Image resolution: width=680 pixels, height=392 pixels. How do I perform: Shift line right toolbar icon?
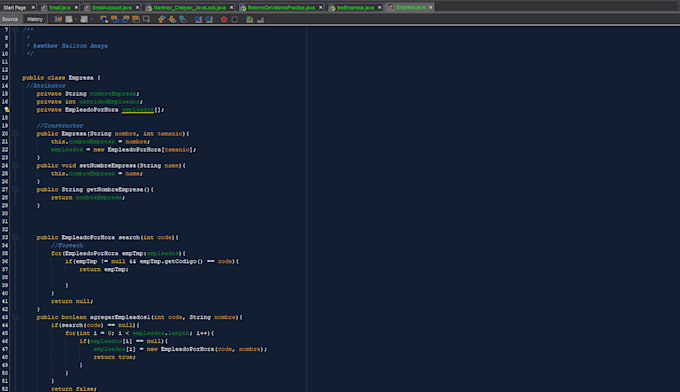[209, 19]
